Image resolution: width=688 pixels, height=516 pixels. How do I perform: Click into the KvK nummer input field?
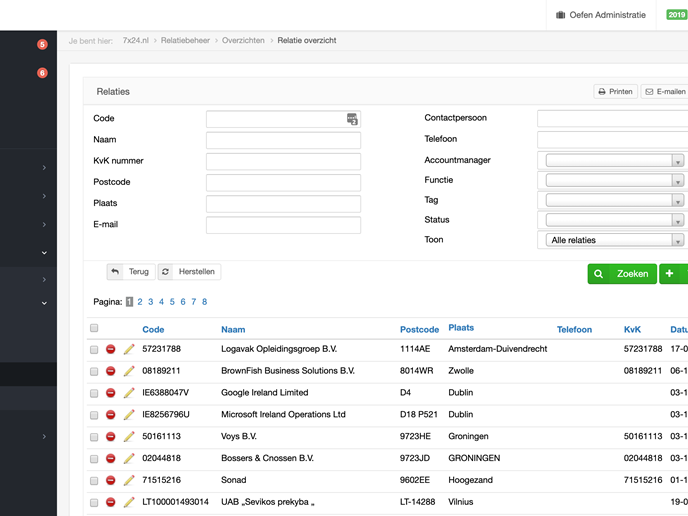(x=283, y=162)
